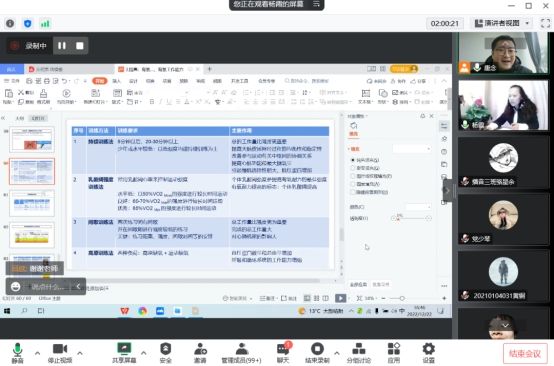Select the gradient fill radio option

coord(353,168)
